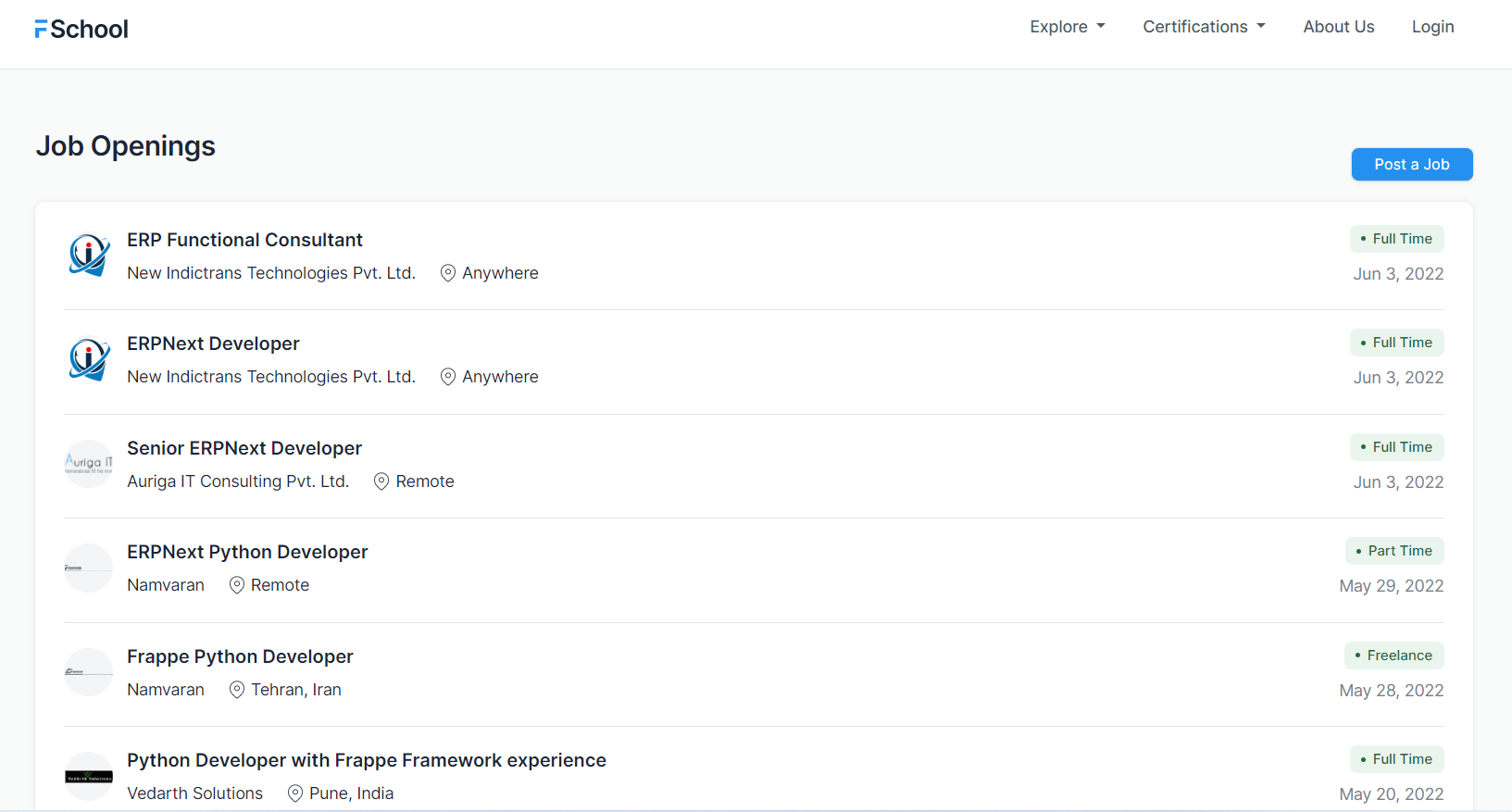The width and height of the screenshot is (1512, 812).
Task: Click the Job Openings heading
Action: [x=126, y=146]
